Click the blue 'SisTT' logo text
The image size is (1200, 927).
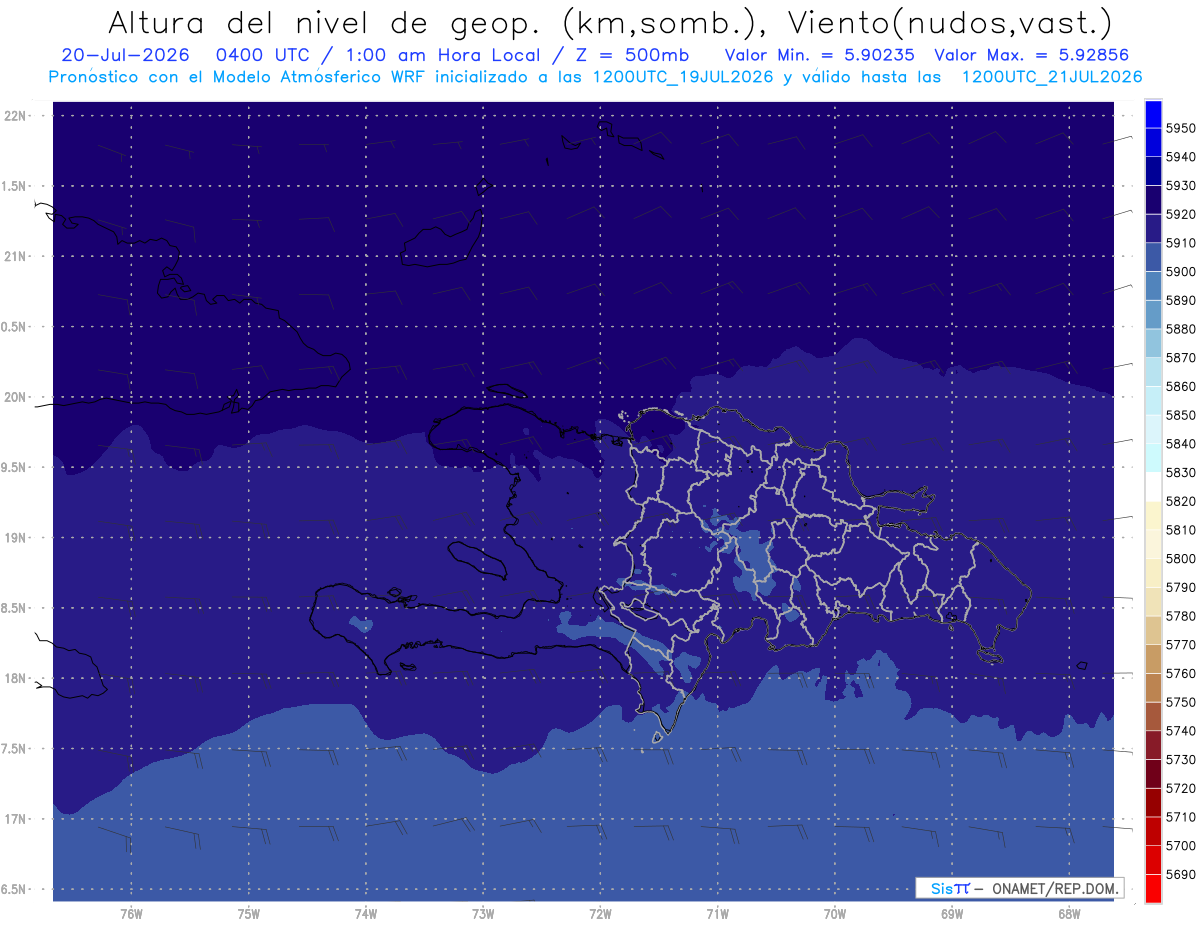(x=949, y=888)
